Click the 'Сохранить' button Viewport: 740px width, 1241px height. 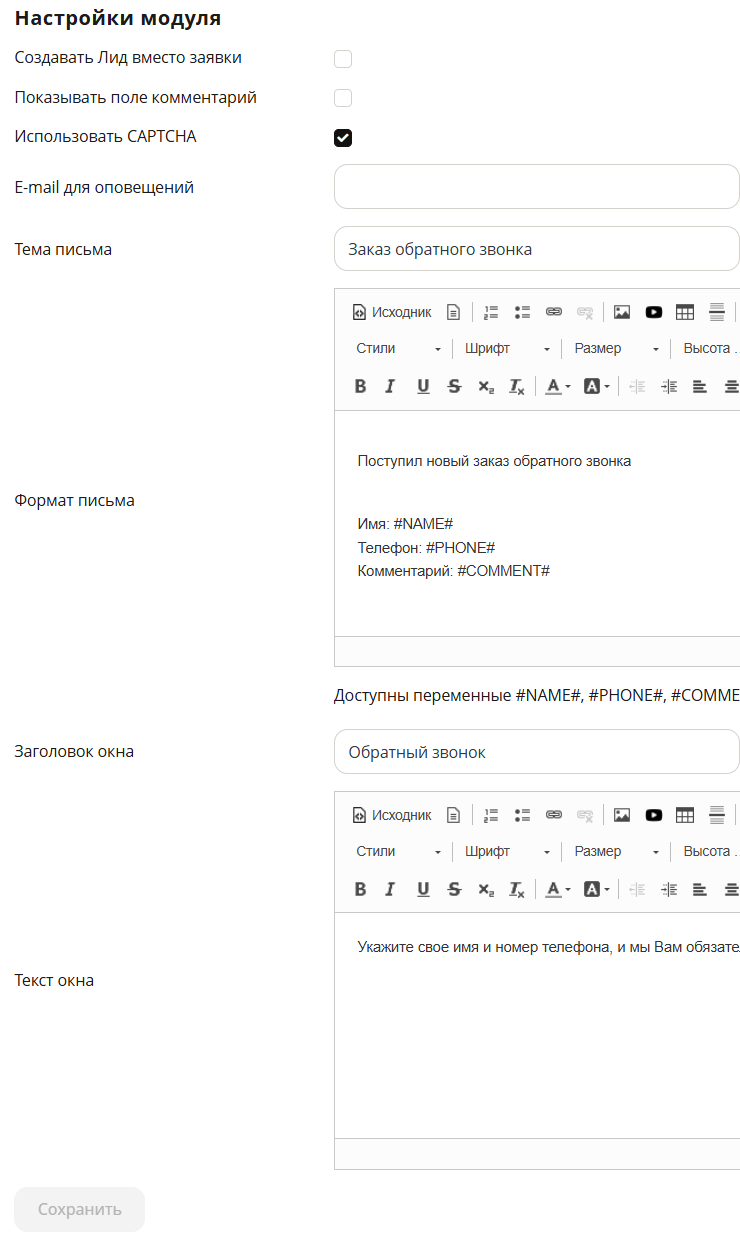[80, 1210]
